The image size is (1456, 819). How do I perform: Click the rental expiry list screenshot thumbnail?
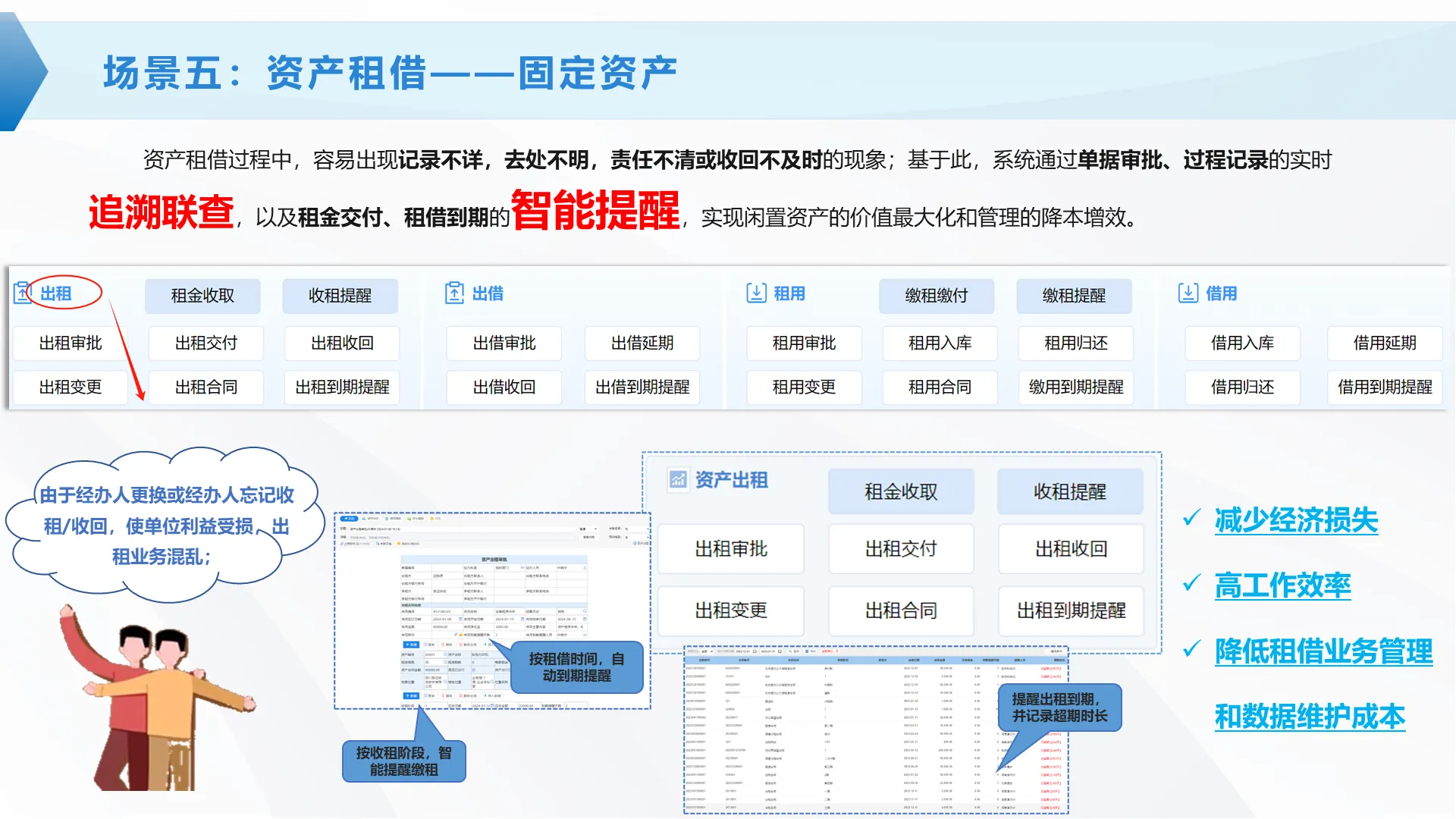(876, 730)
